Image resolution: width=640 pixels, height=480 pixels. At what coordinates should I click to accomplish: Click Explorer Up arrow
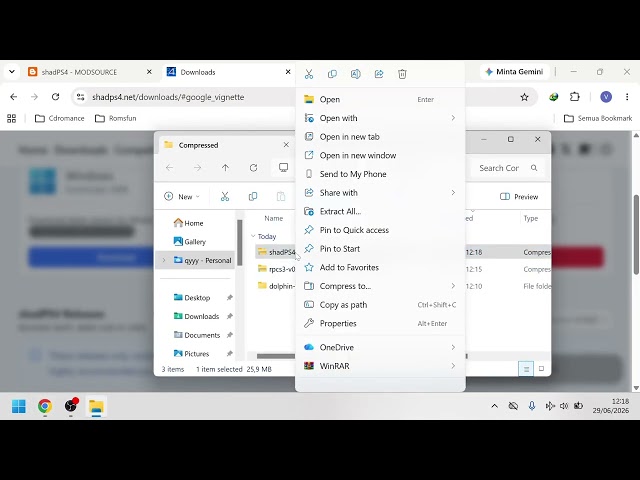[225, 168]
